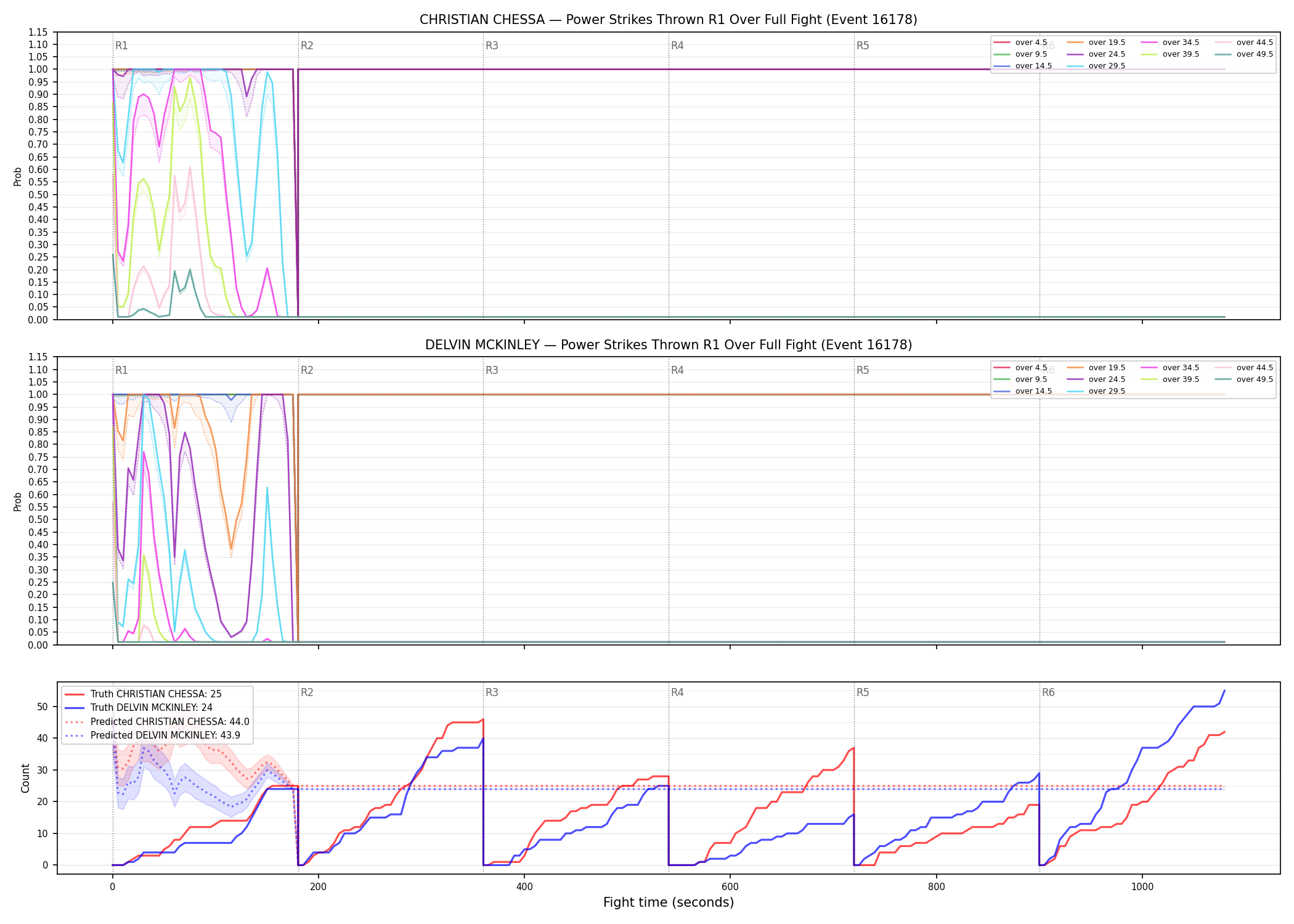Click the CHRISTIAN CHESSA chart title
Image resolution: width=1294 pixels, height=924 pixels.
(x=669, y=20)
